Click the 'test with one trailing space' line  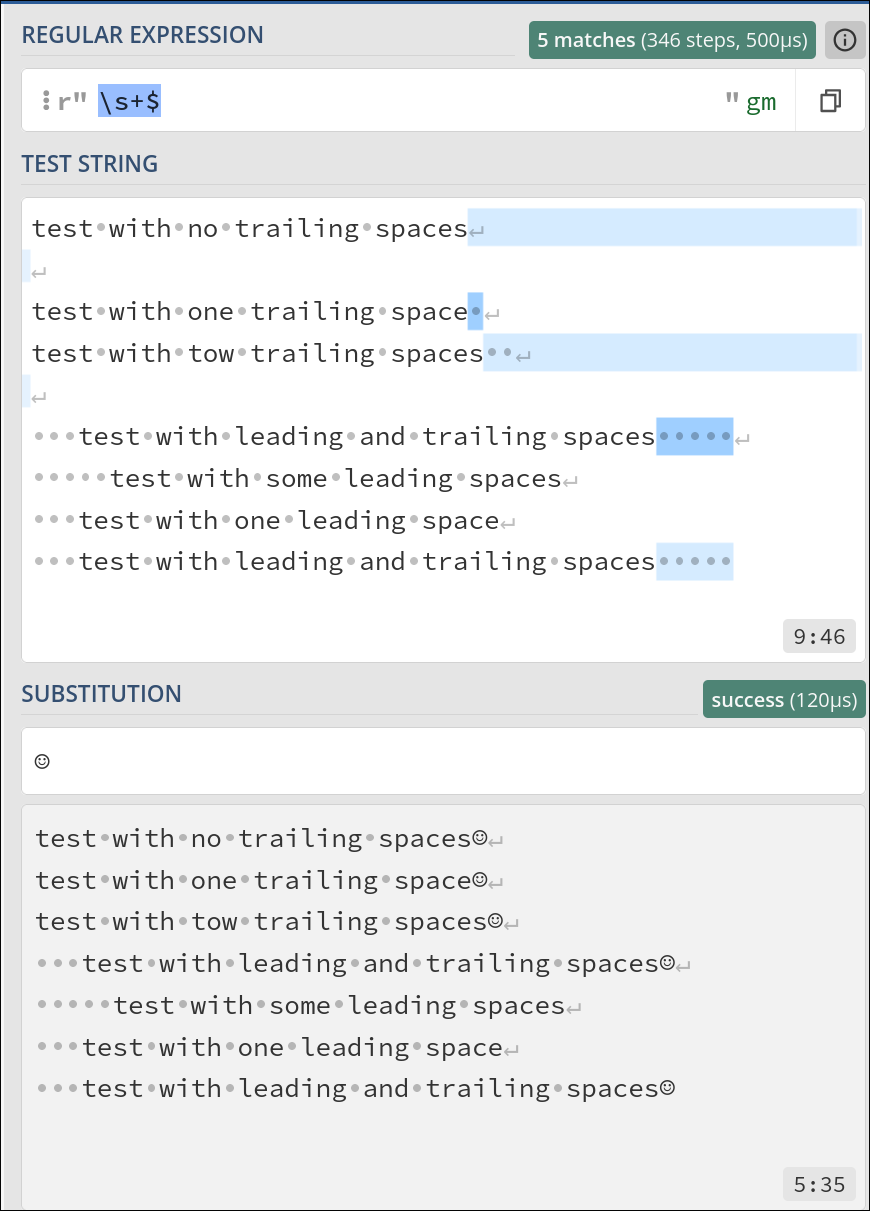(x=250, y=312)
